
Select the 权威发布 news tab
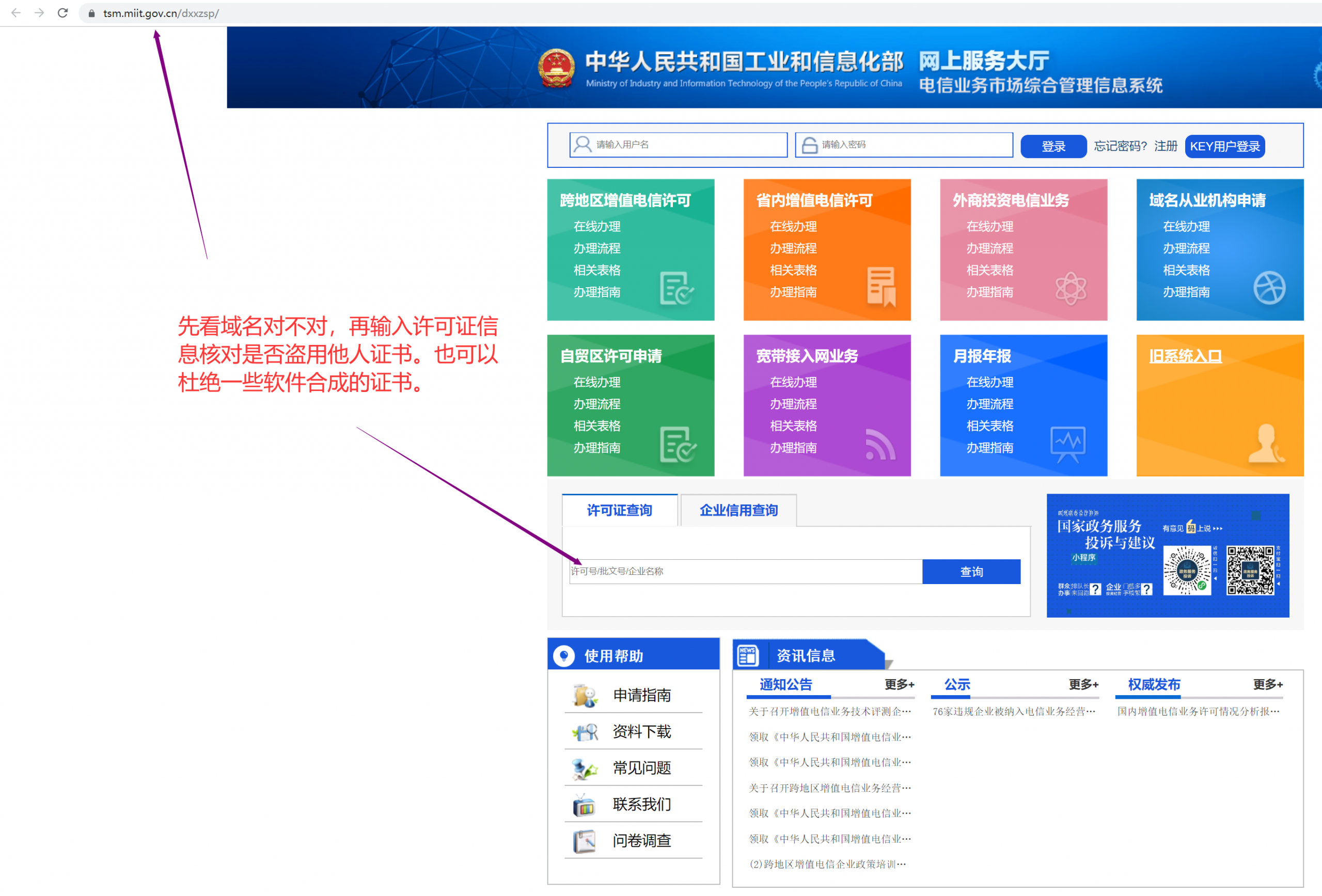[x=1154, y=684]
